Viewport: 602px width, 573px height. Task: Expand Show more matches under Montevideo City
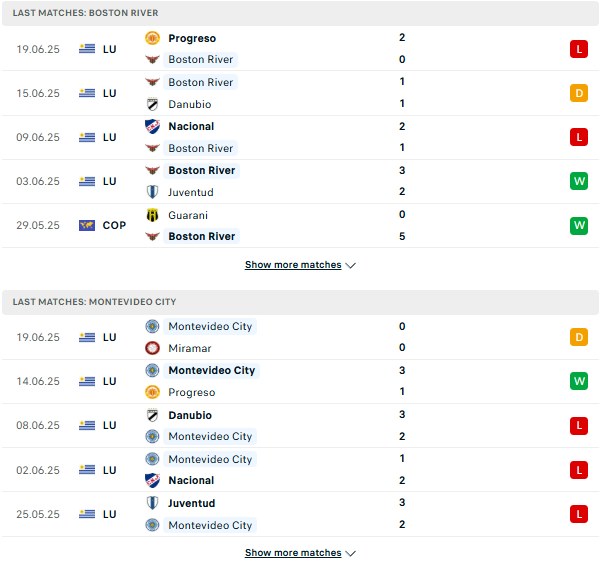tap(293, 553)
